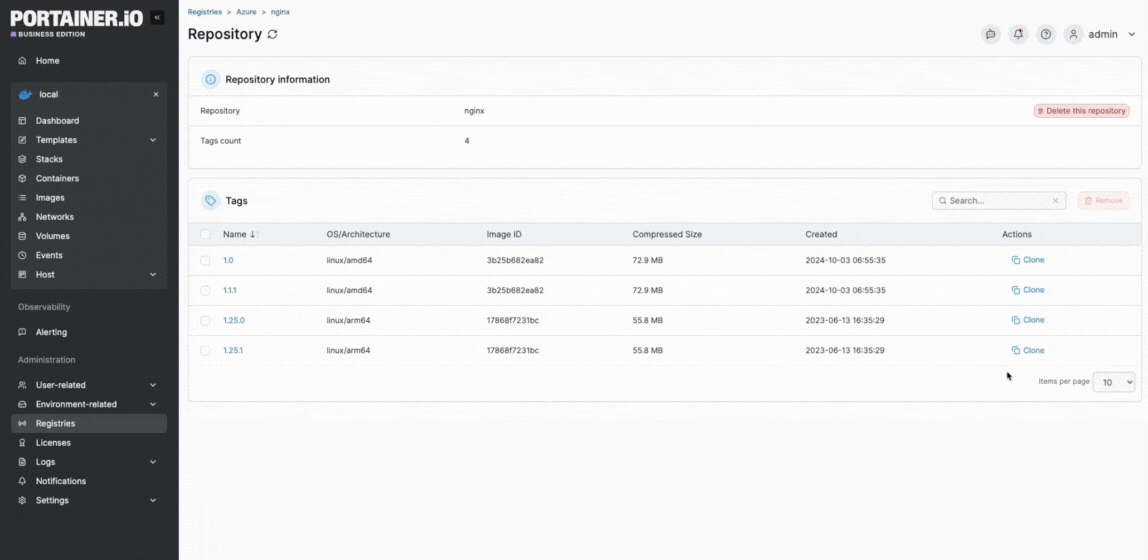Check the box for tag 1.0
Viewport: 1148px width, 560px height.
click(205, 260)
